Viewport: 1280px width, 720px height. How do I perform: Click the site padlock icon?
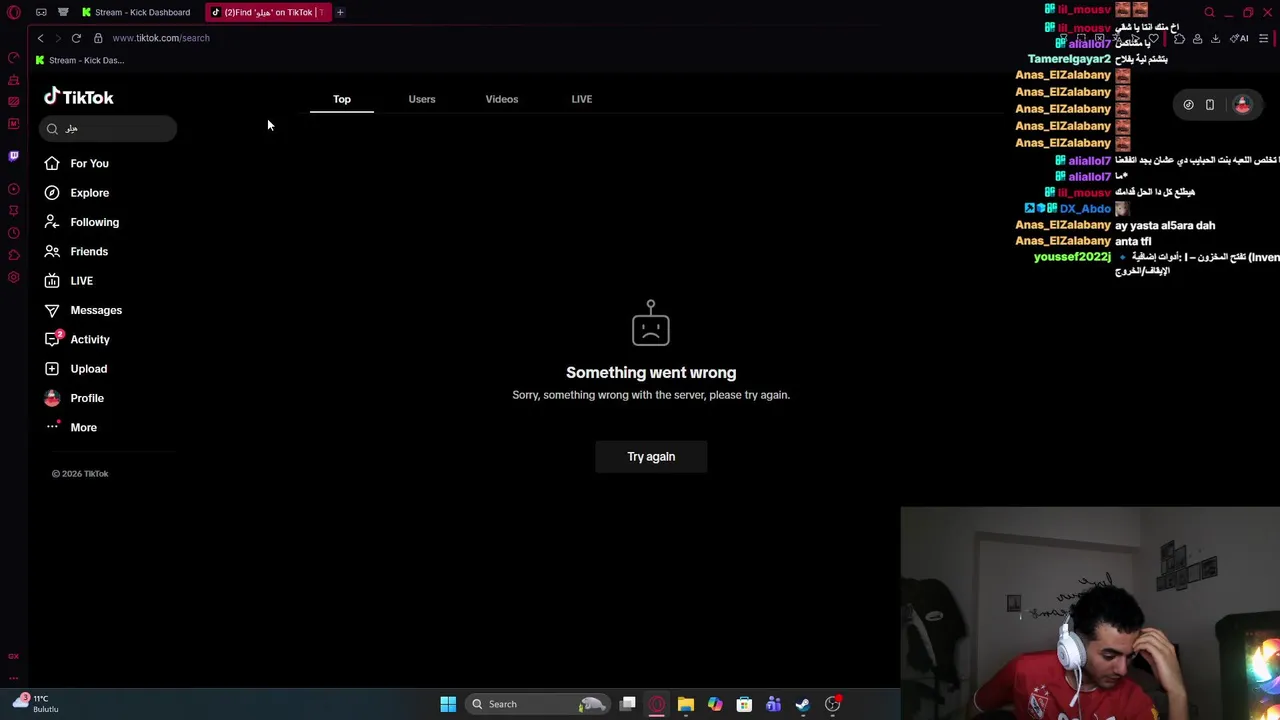point(98,38)
